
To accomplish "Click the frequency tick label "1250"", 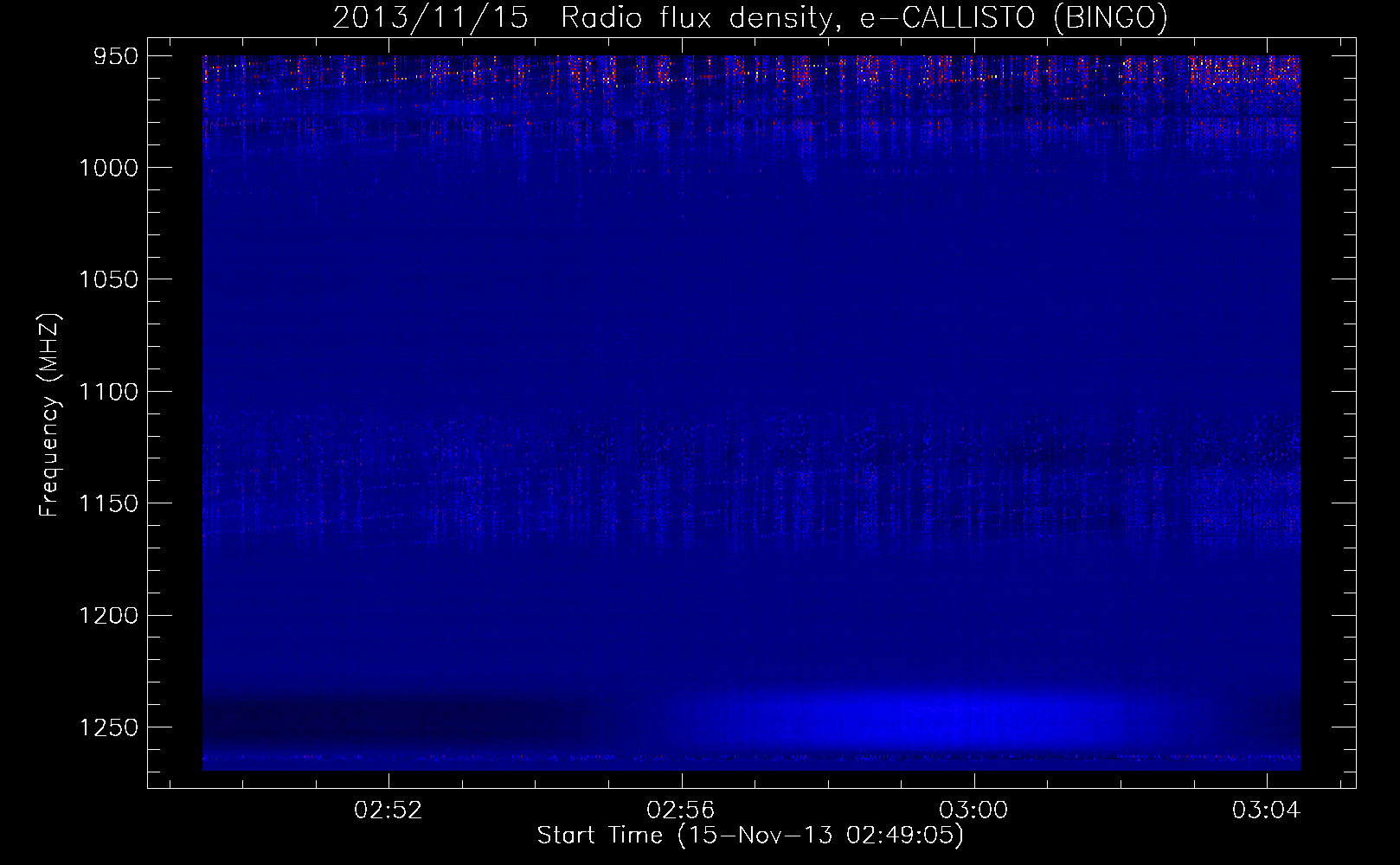I will point(108,727).
